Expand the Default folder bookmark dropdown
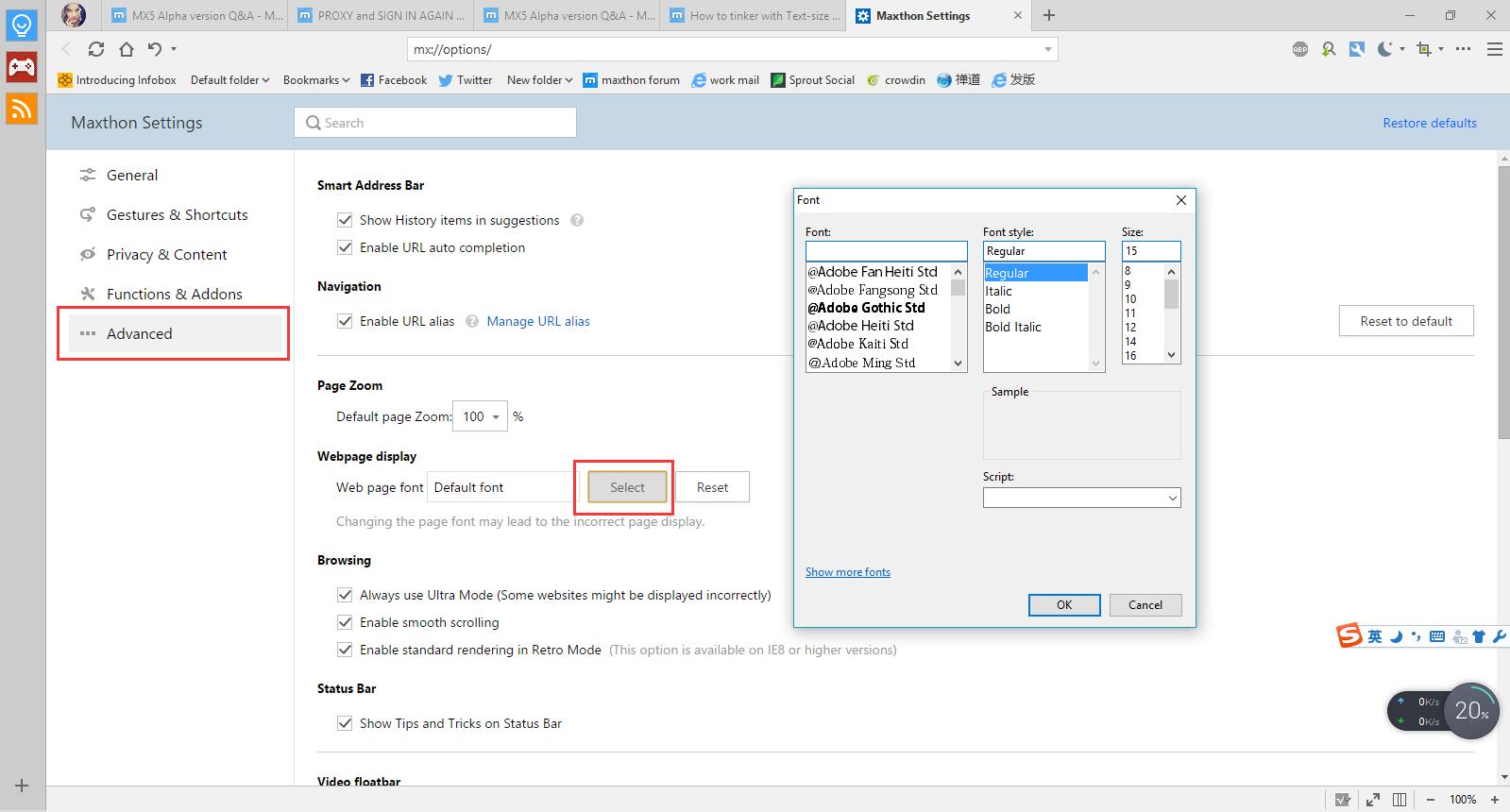 click(229, 80)
